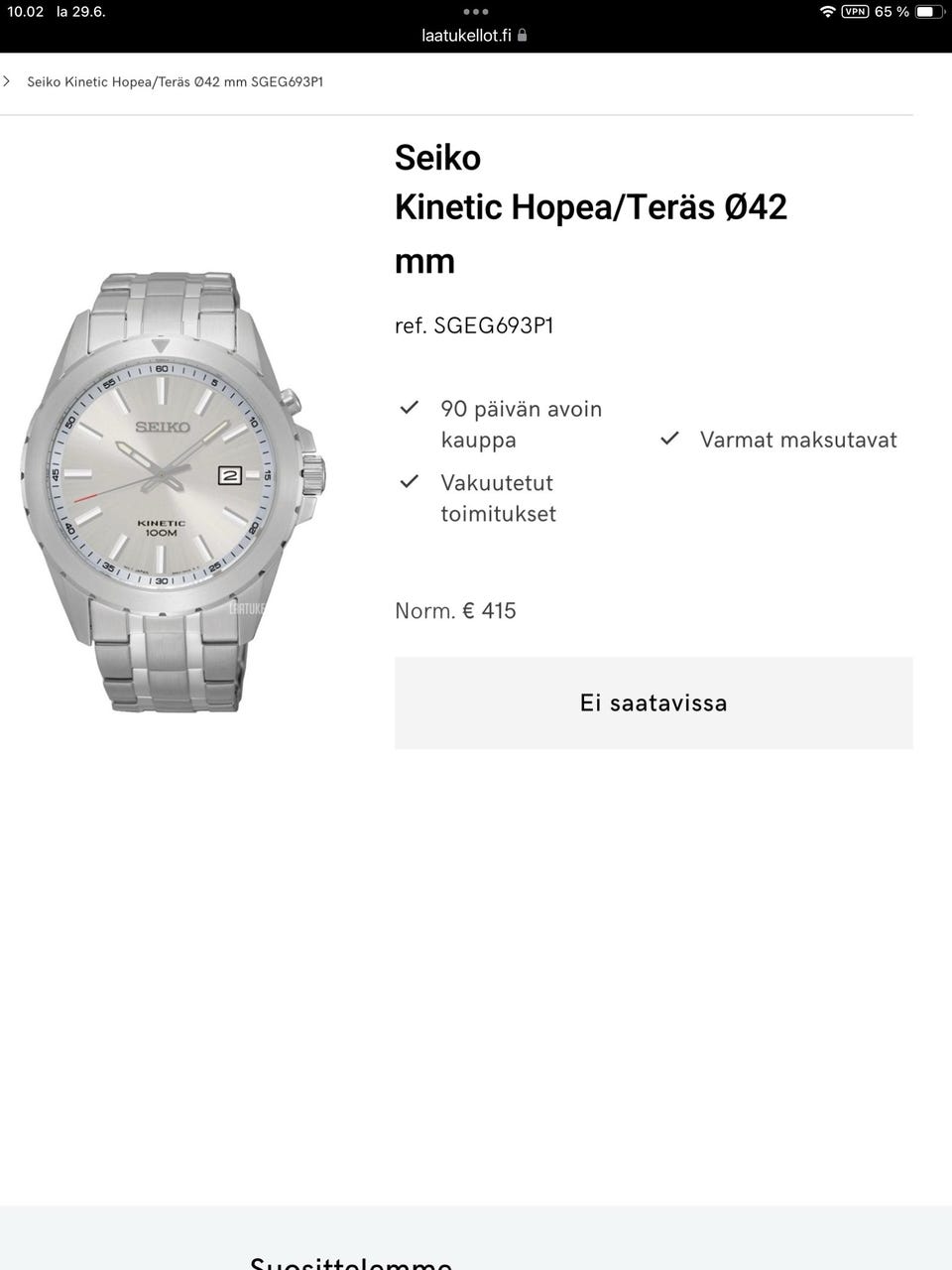This screenshot has height=1270, width=952.
Task: Tap the Seiko watch product image
Action: click(174, 491)
